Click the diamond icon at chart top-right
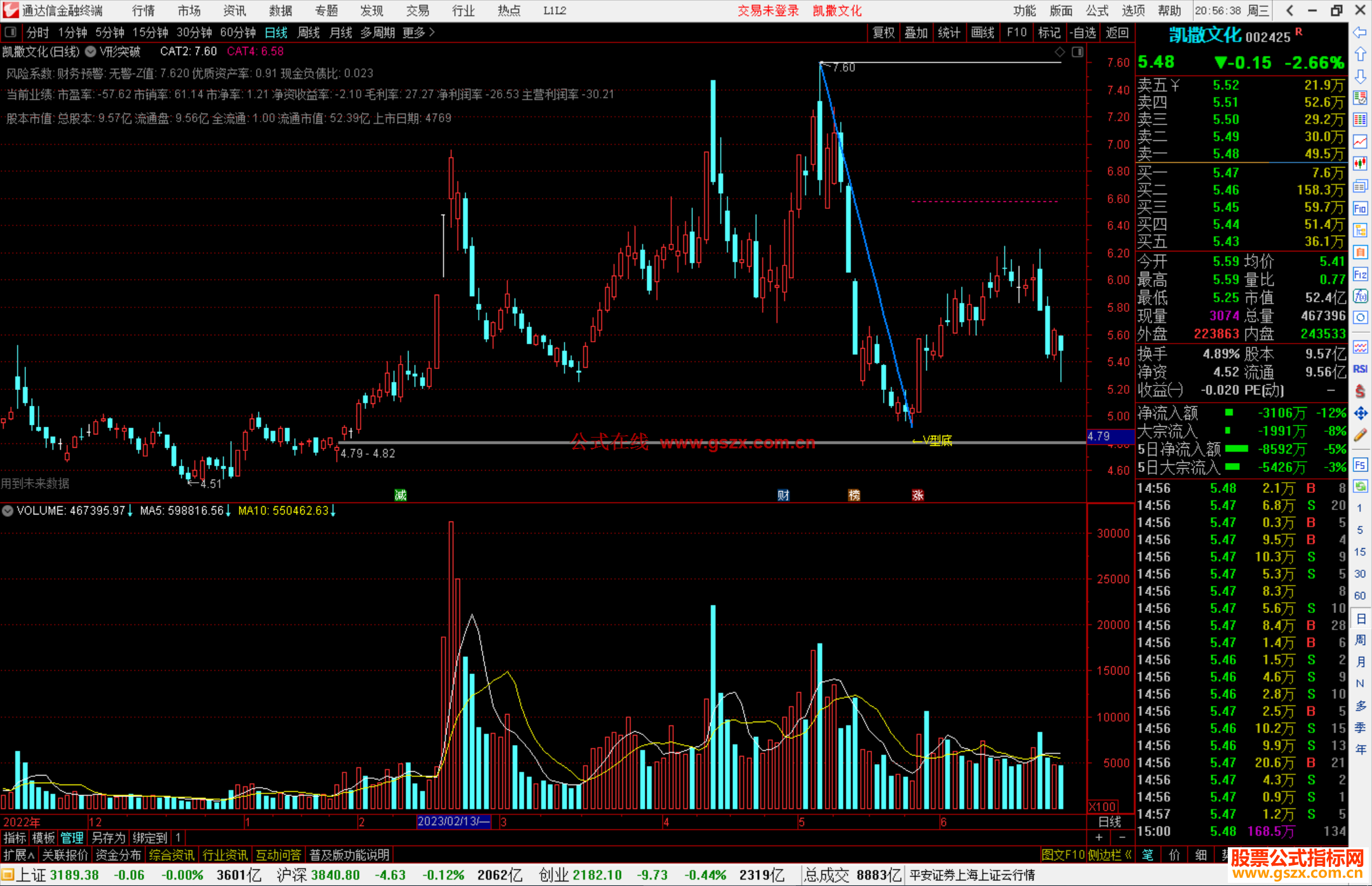 pos(1059,52)
